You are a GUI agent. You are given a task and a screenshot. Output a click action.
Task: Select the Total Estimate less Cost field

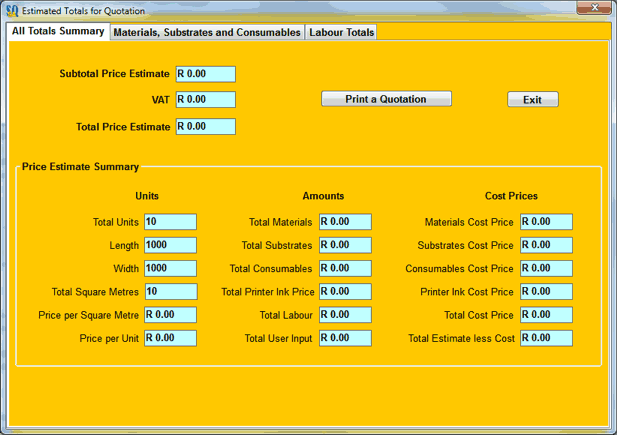coord(546,338)
